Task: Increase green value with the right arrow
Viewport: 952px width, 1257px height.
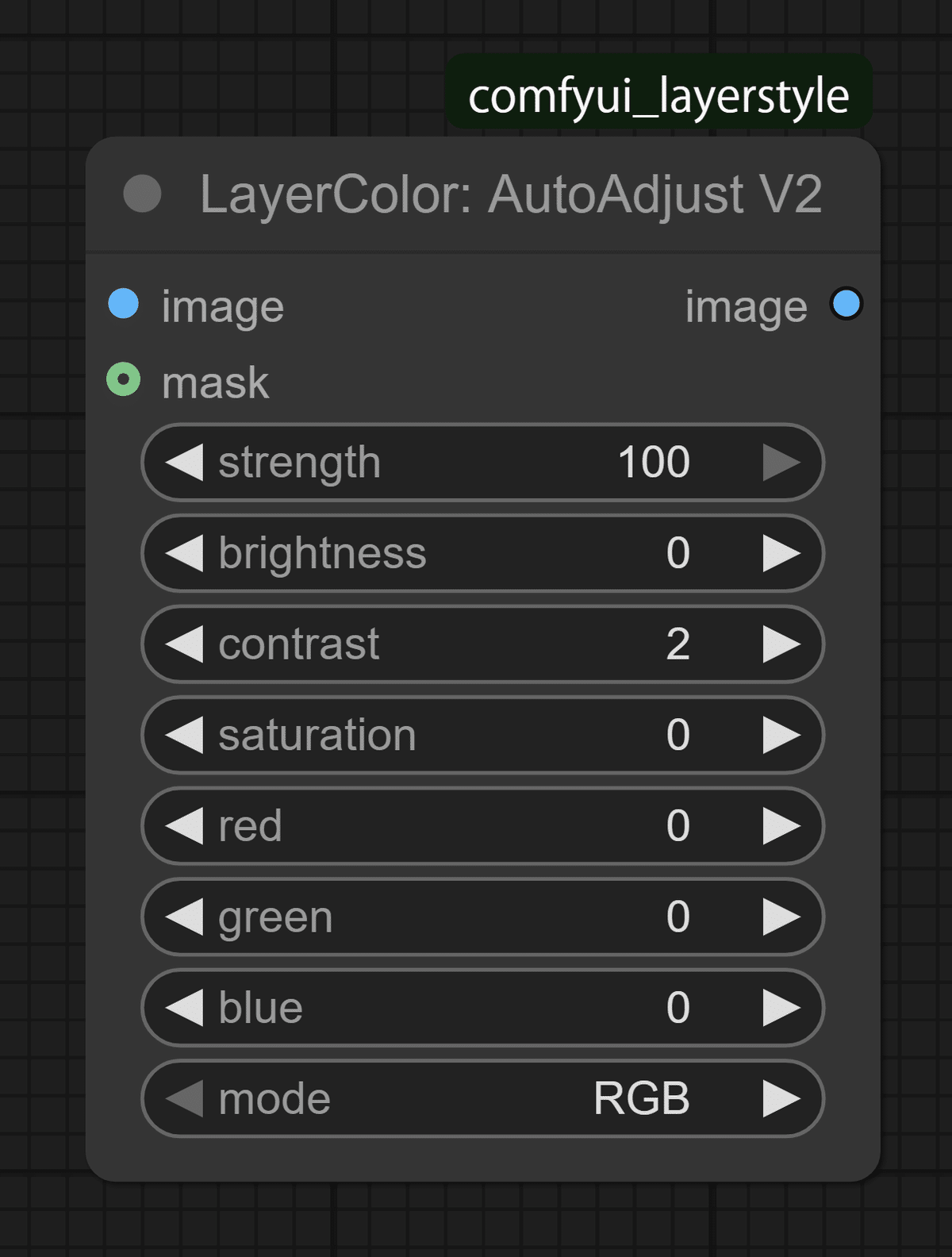Action: [781, 917]
